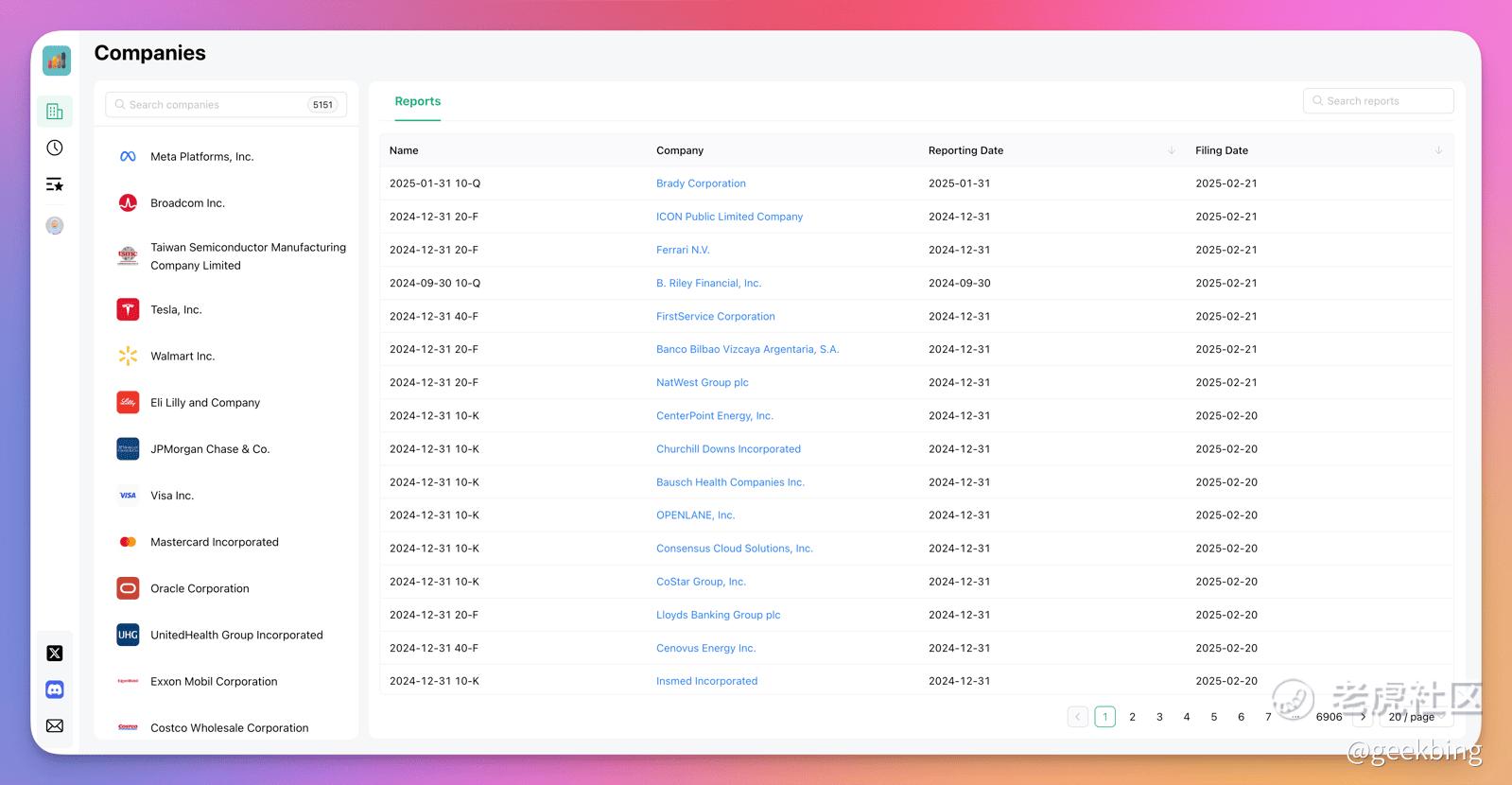The height and width of the screenshot is (785, 1512).
Task: Select Costco Wholesale Corporation in list
Action: coord(229,727)
